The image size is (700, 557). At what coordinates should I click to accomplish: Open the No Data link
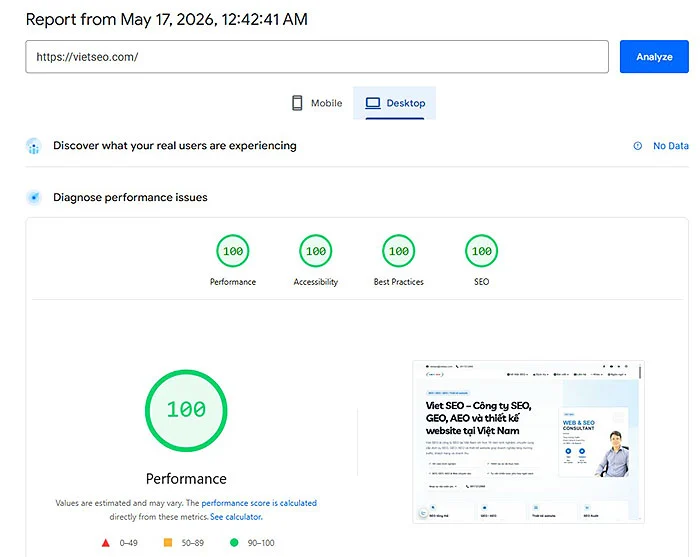[x=671, y=146]
